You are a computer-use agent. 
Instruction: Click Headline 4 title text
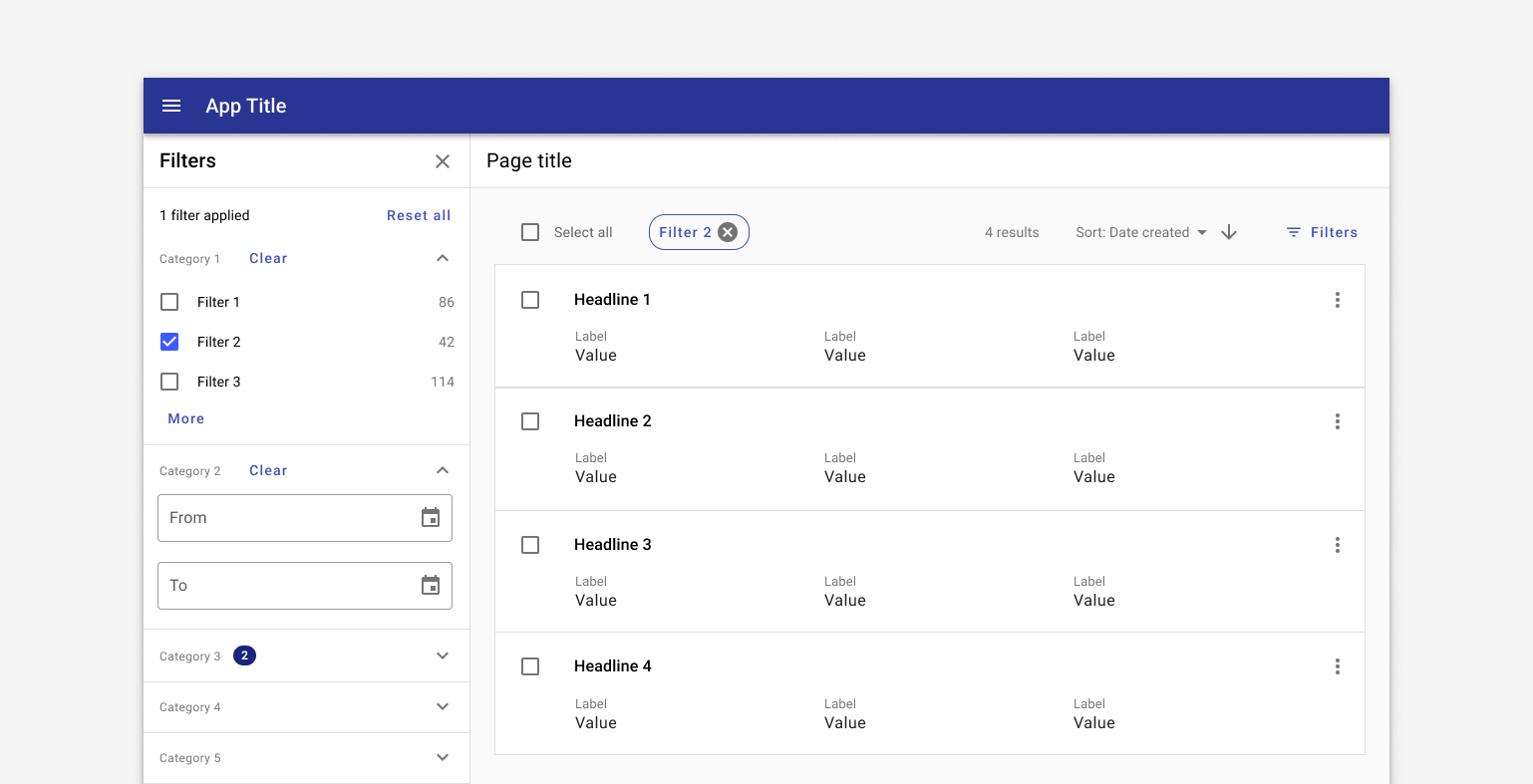[x=613, y=665]
